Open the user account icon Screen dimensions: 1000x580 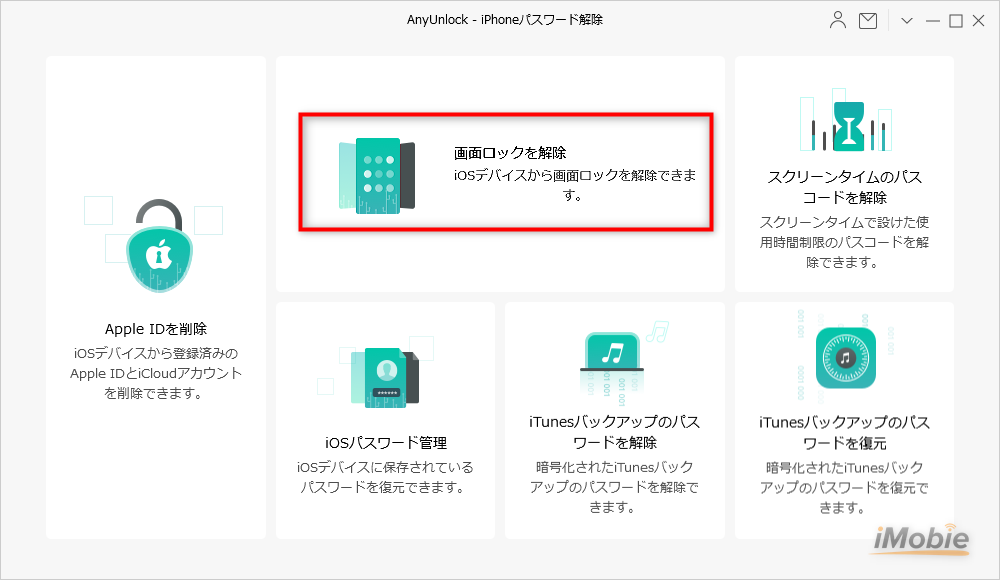tap(837, 20)
